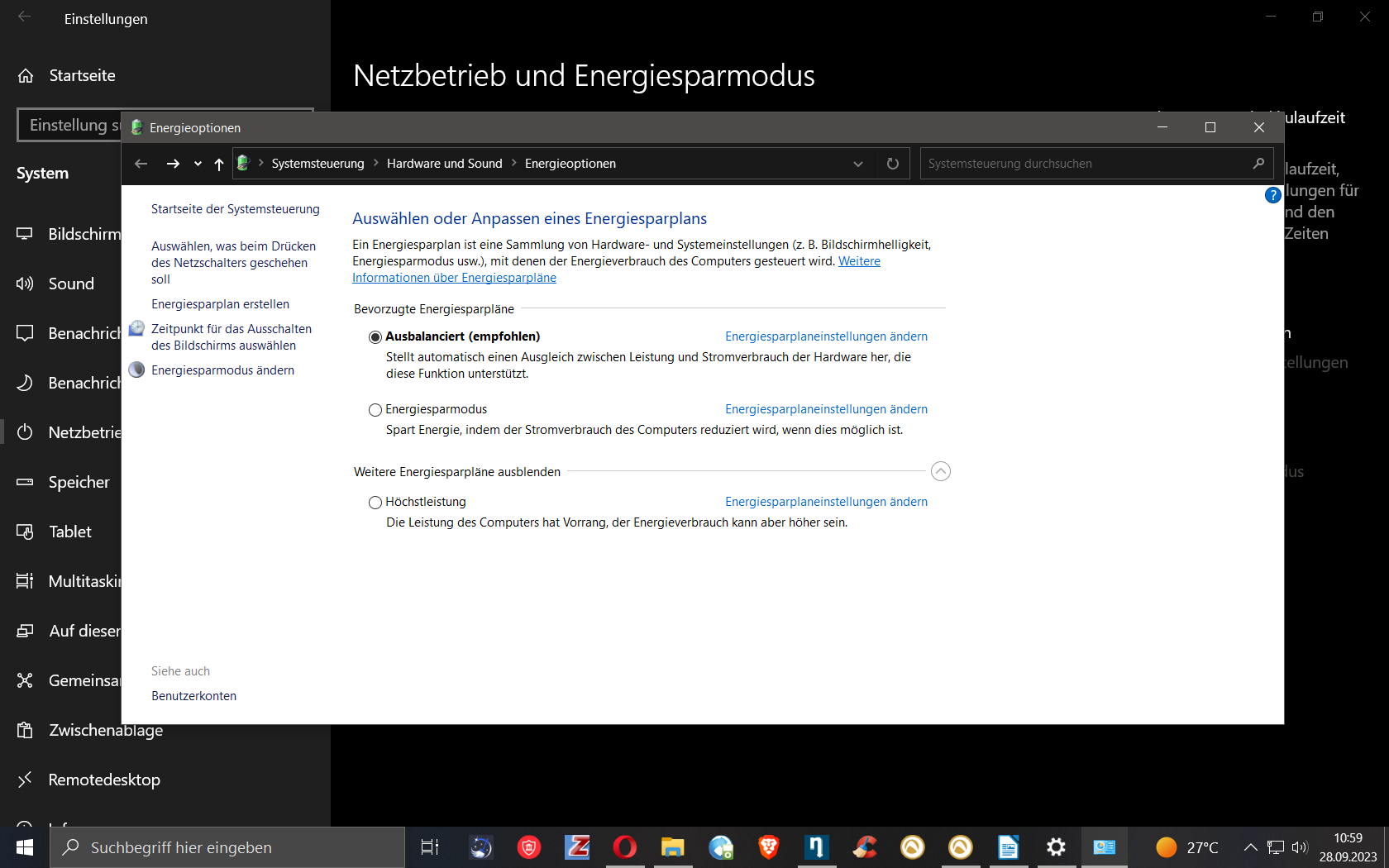Click the search magnifier in Systemsteuerung search box
This screenshot has height=868, width=1389.
(1258, 164)
